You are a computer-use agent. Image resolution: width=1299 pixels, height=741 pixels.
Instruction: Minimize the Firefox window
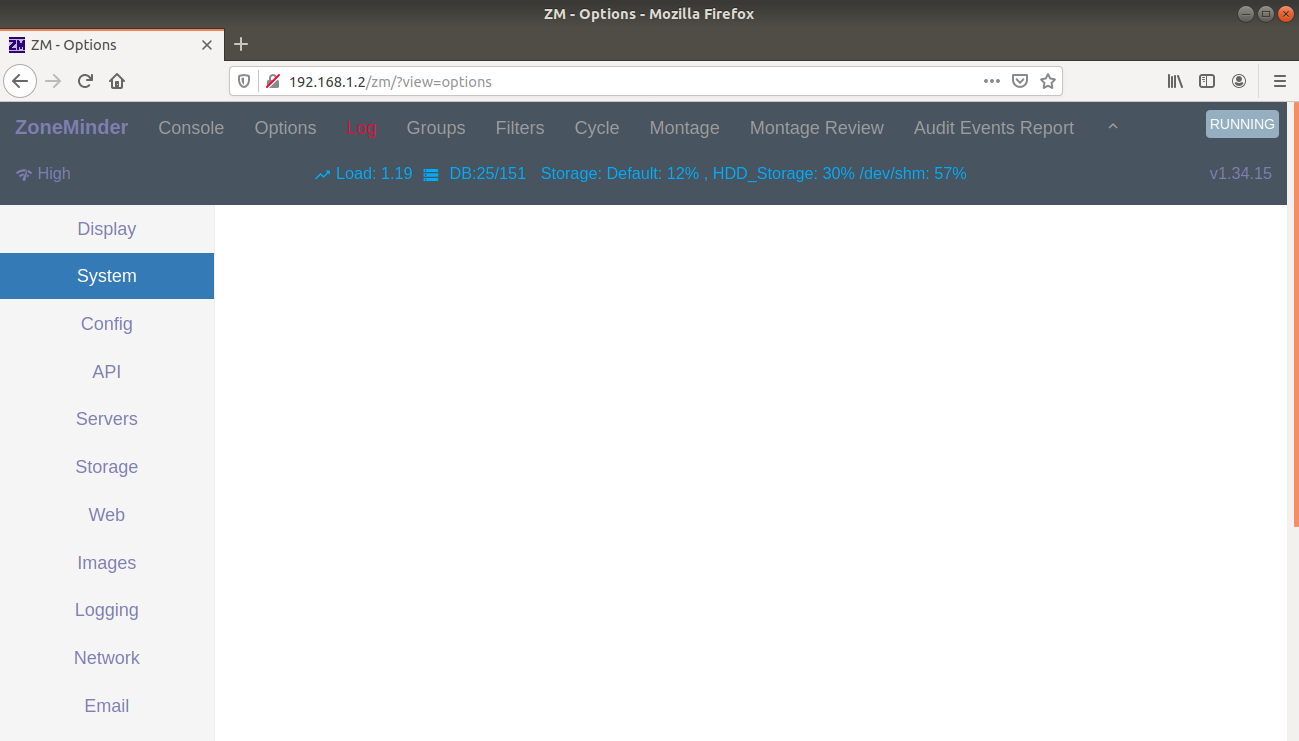(1245, 14)
